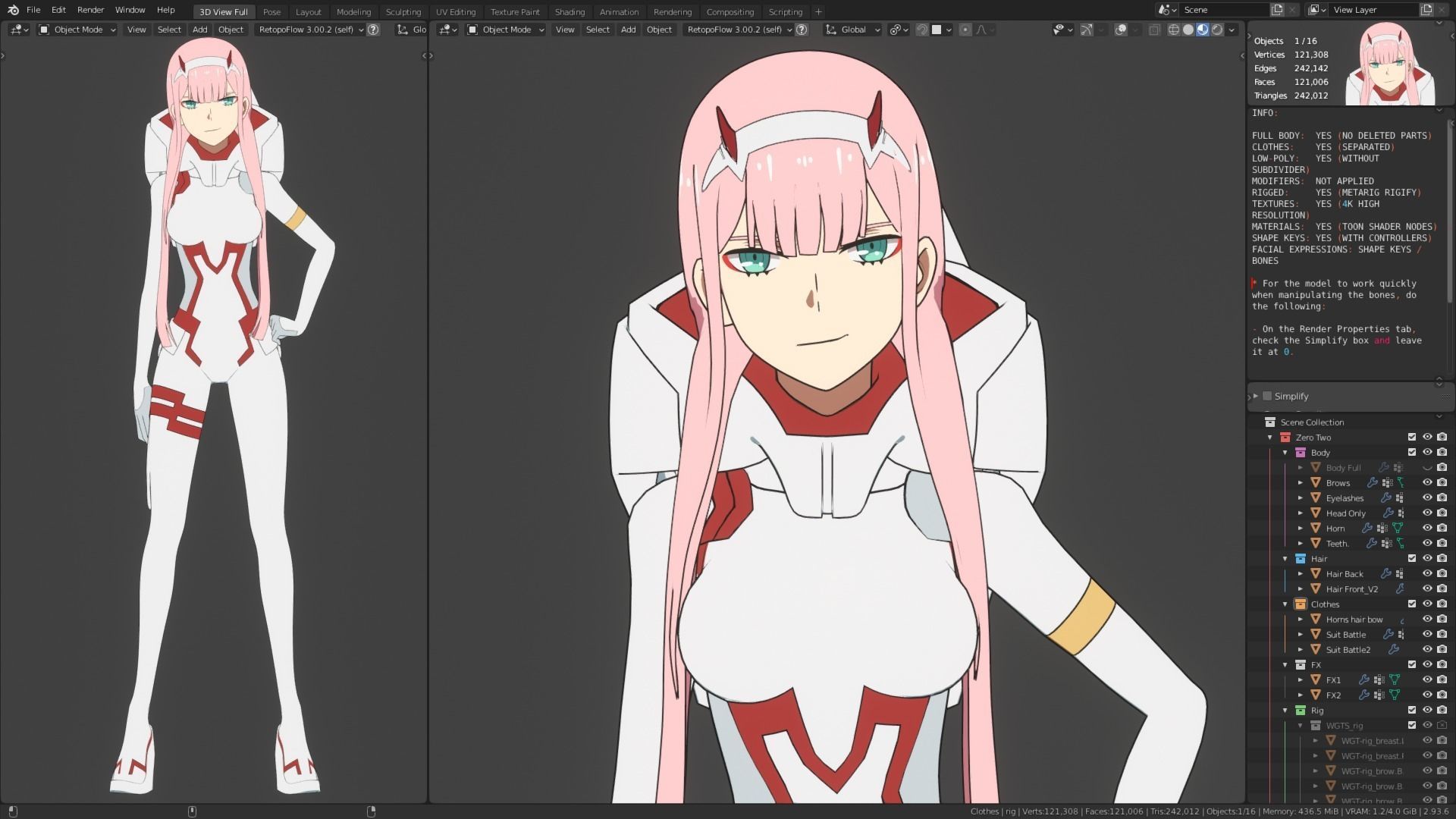Open the Help menu
The height and width of the screenshot is (819, 1456).
165,10
